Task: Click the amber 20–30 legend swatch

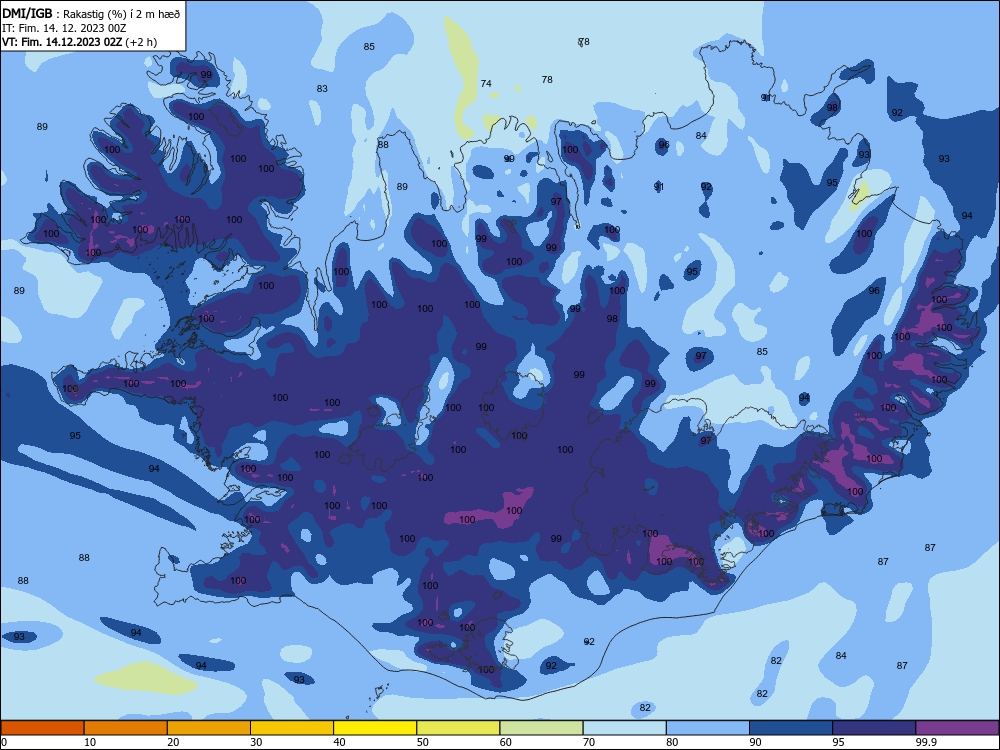Action: point(209,728)
